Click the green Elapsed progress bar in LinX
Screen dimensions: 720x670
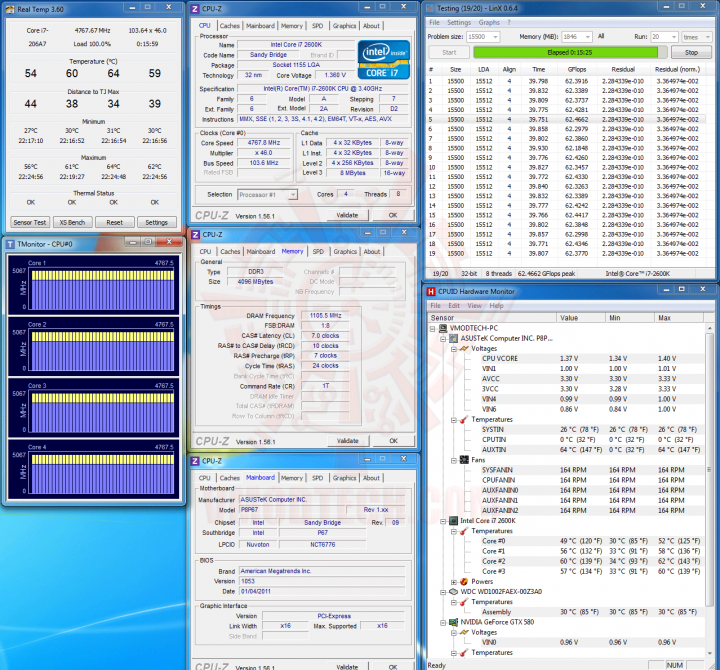point(569,52)
